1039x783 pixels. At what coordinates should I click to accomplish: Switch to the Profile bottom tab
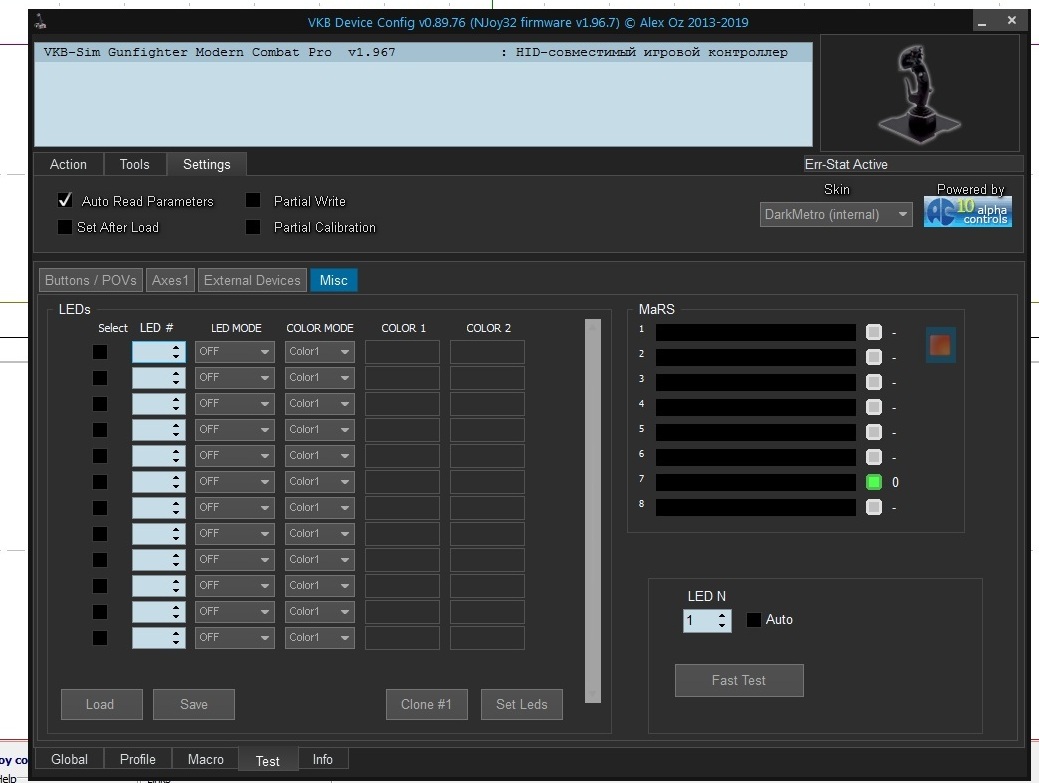138,759
